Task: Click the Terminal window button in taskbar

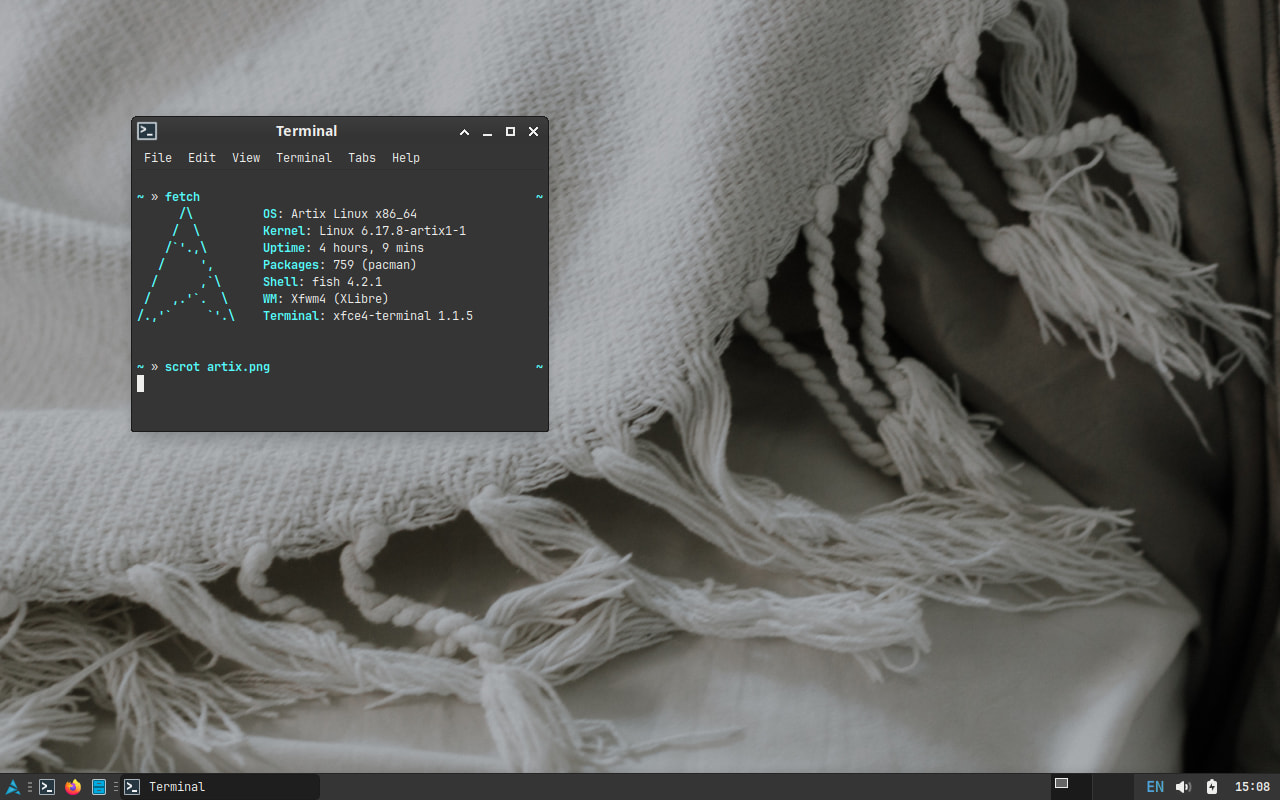Action: (x=220, y=787)
